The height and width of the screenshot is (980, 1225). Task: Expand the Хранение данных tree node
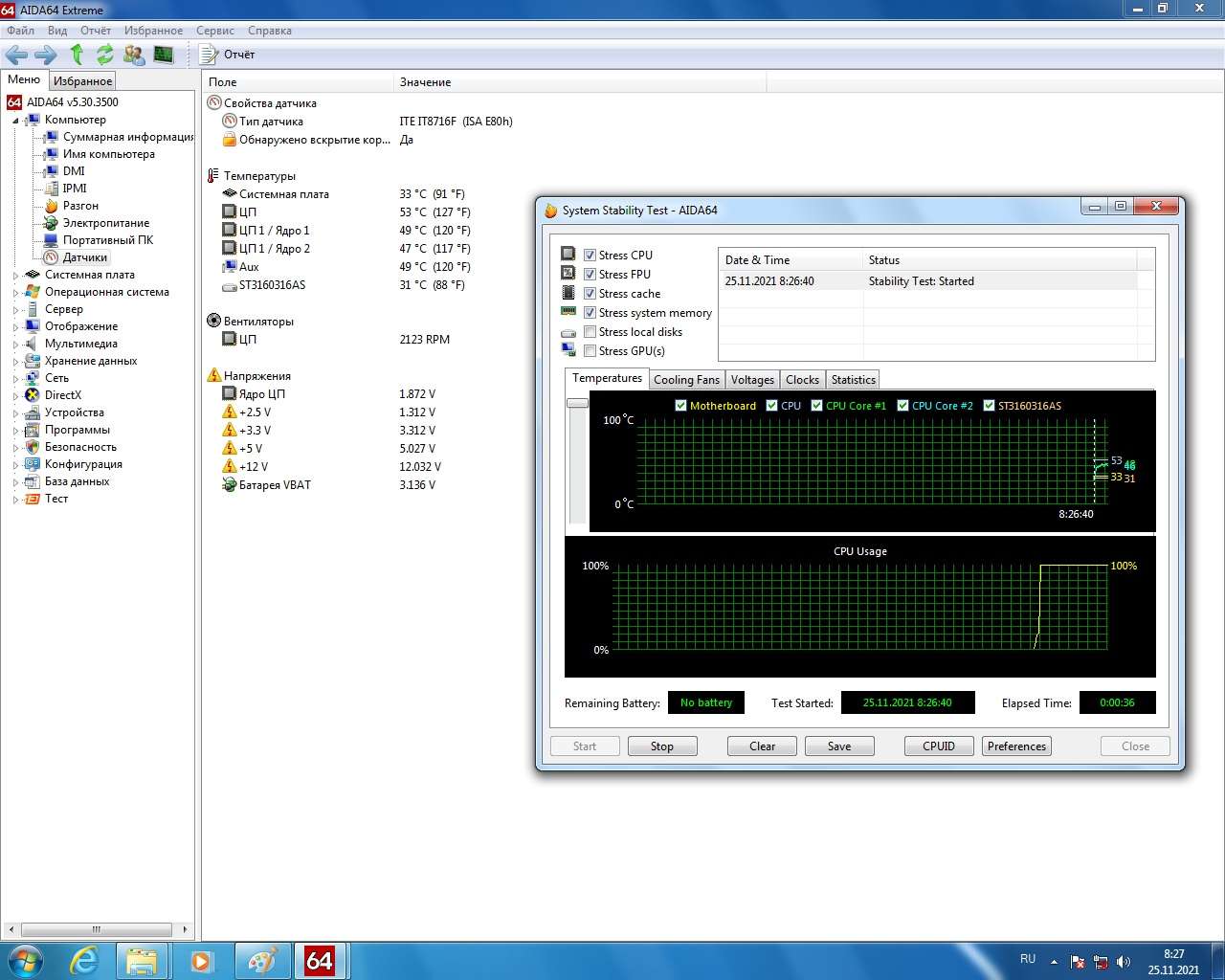point(15,362)
